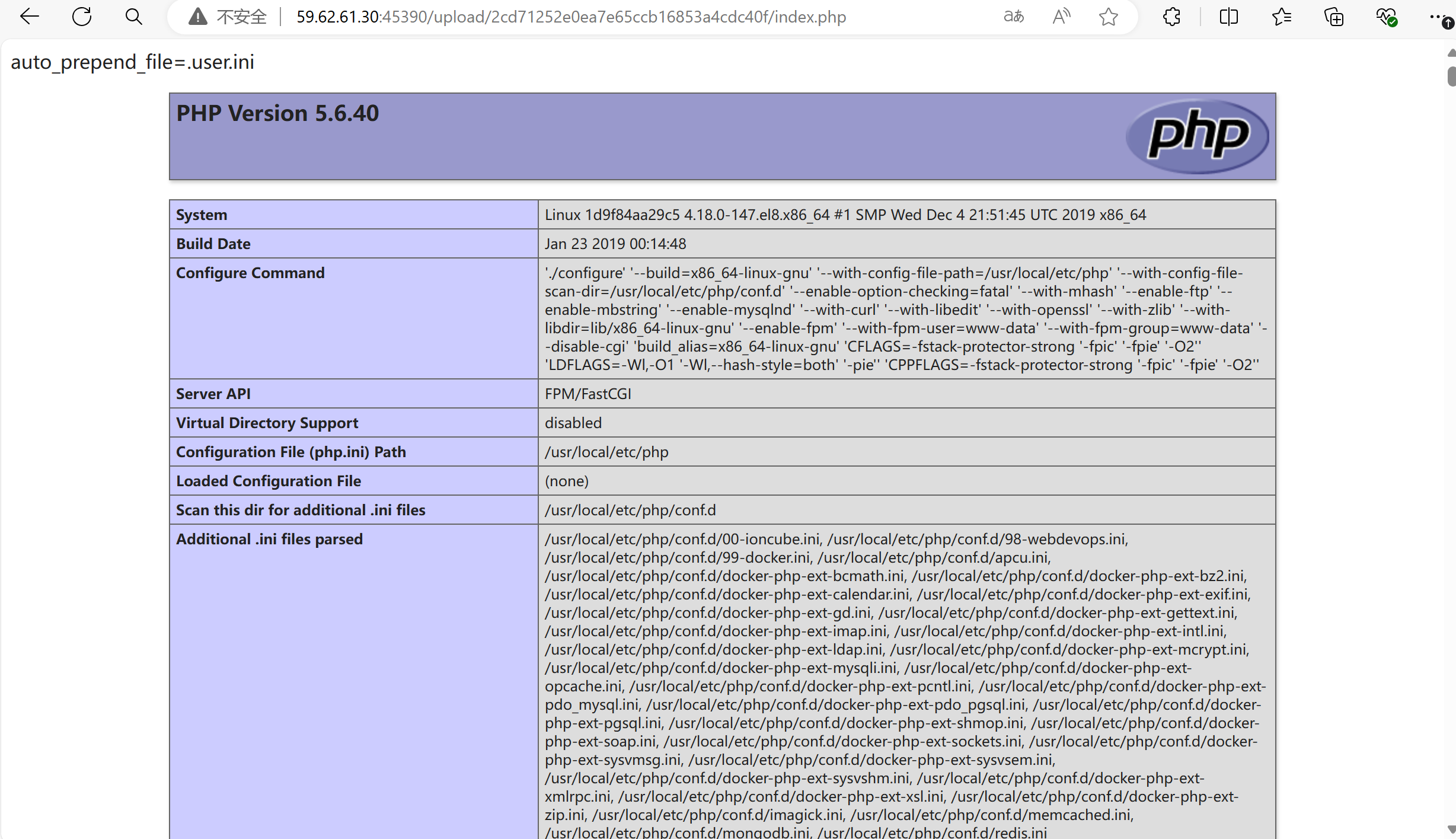Open the Favorites list panel

point(1282,17)
